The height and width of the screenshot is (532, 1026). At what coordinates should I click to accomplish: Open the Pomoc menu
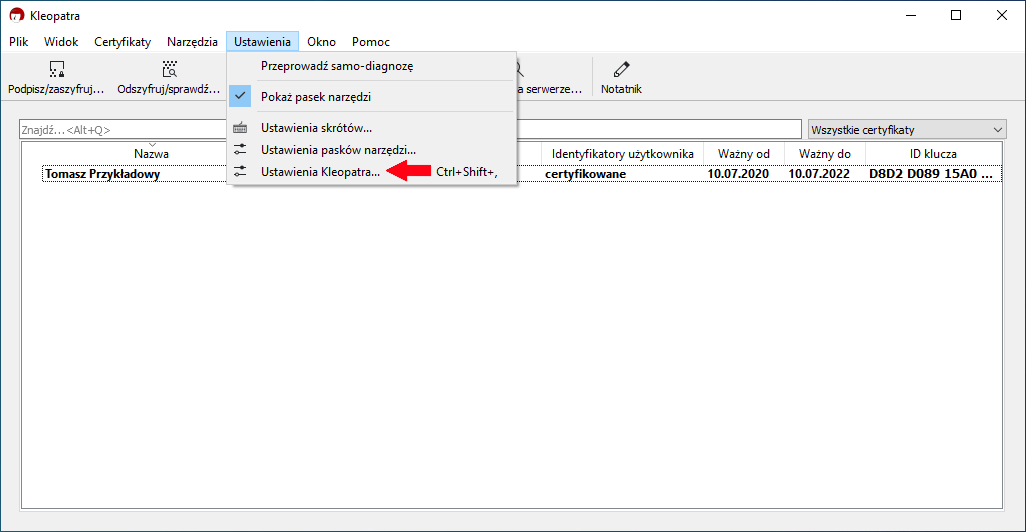370,41
